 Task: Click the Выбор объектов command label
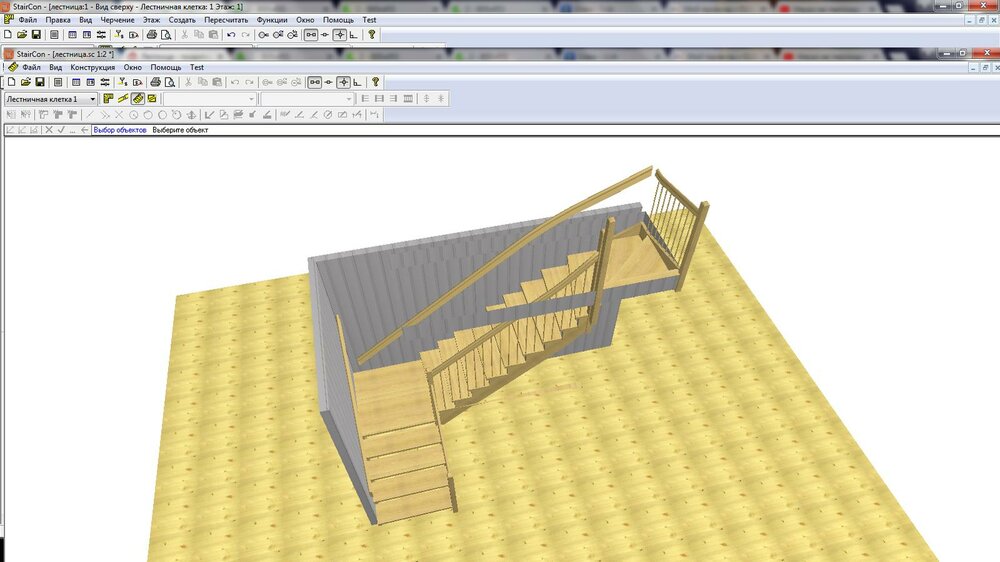click(x=120, y=129)
